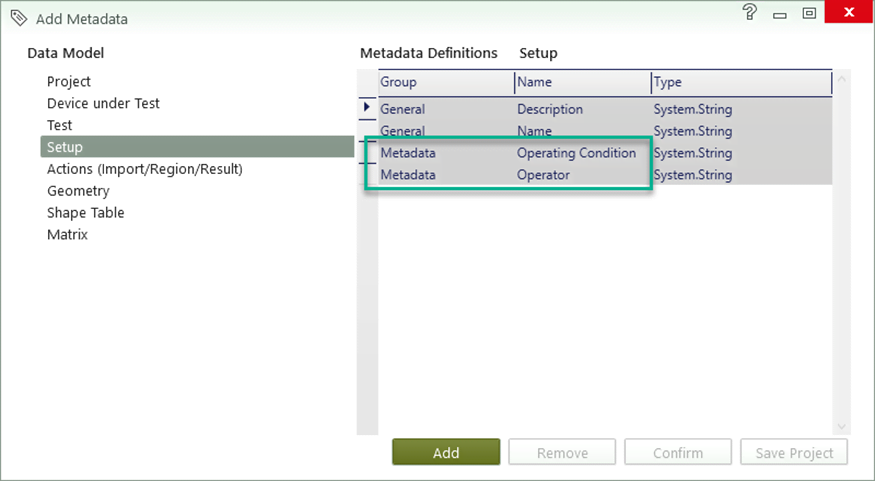
Task: Click the row selector arrow for Description
Action: pos(367,108)
